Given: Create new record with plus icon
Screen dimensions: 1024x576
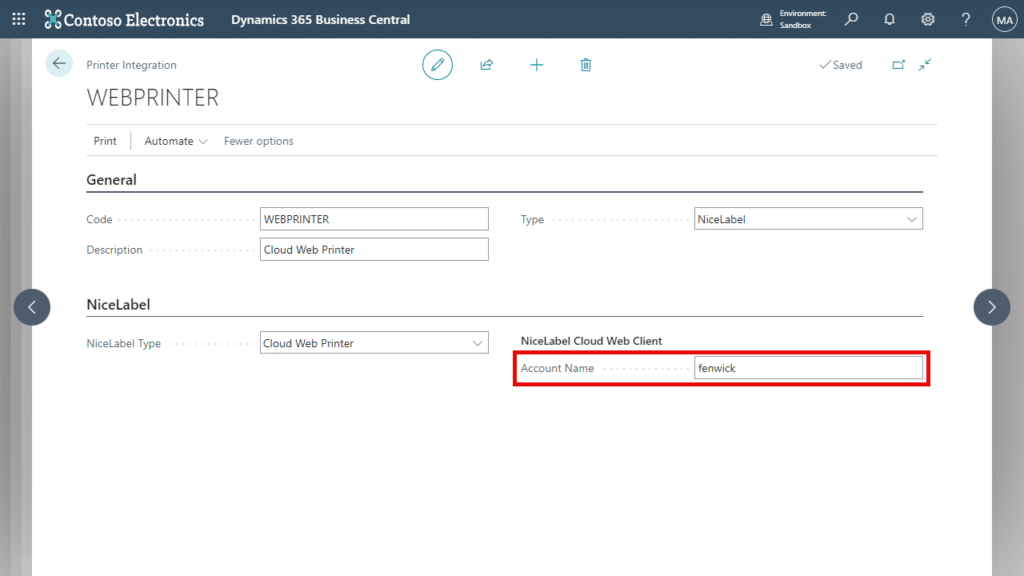Looking at the screenshot, I should [x=537, y=64].
